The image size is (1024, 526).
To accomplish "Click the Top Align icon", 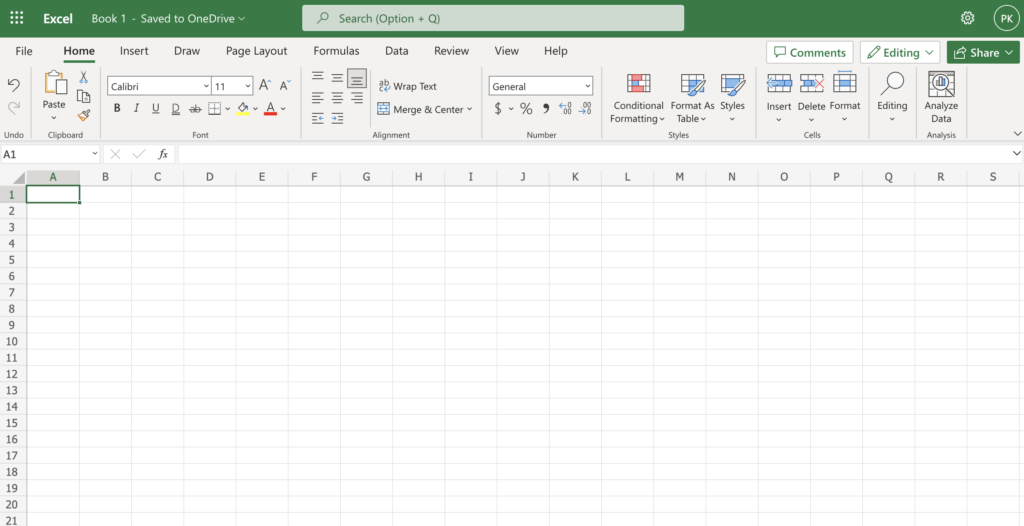I will coord(317,77).
